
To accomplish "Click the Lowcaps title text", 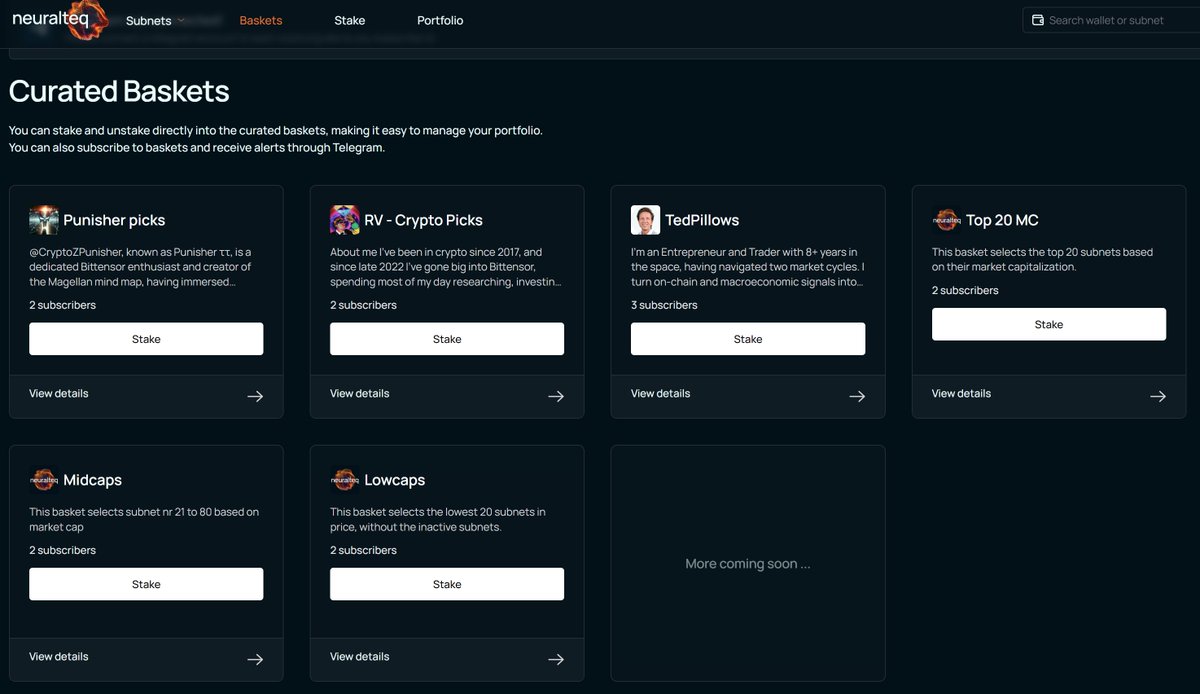I will coord(394,480).
